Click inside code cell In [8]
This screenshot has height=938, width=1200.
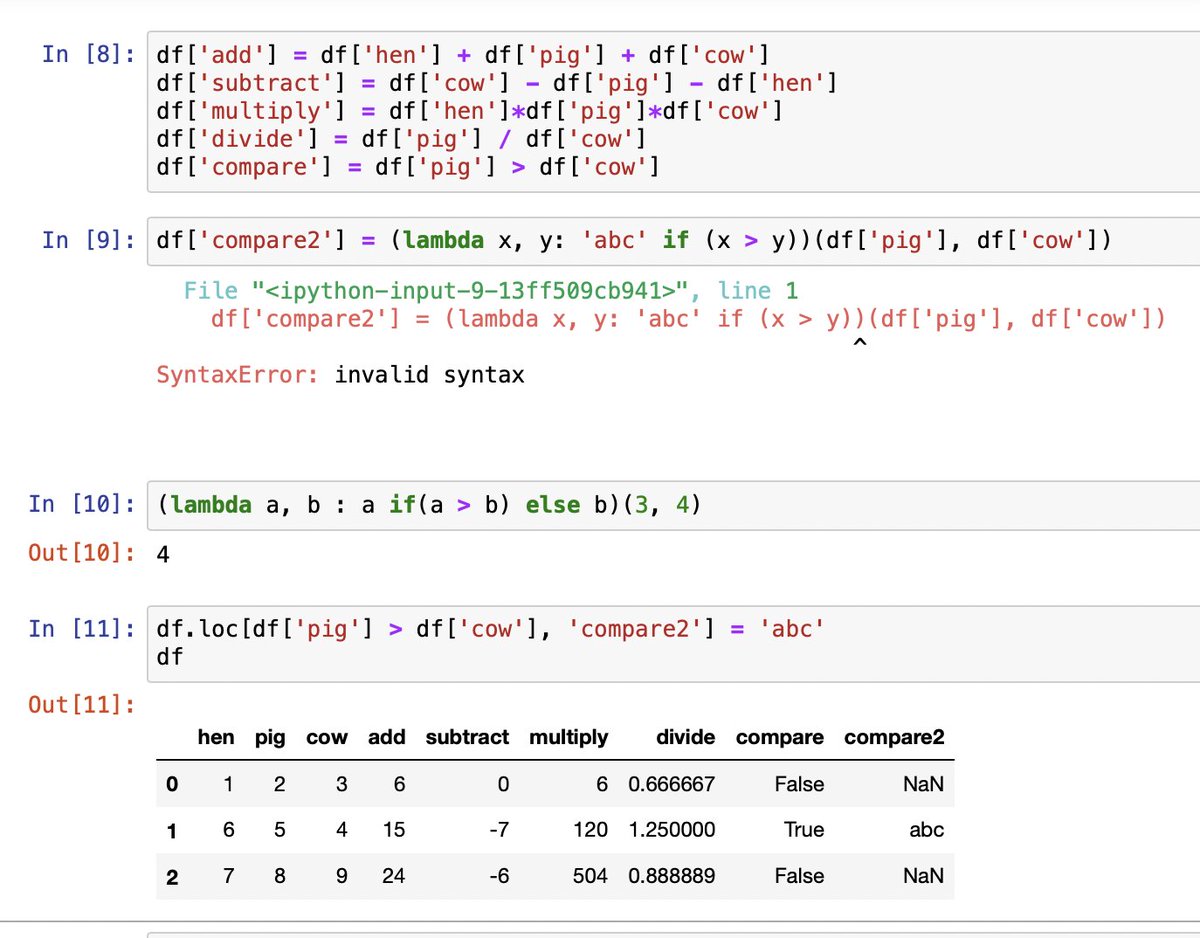click(673, 110)
